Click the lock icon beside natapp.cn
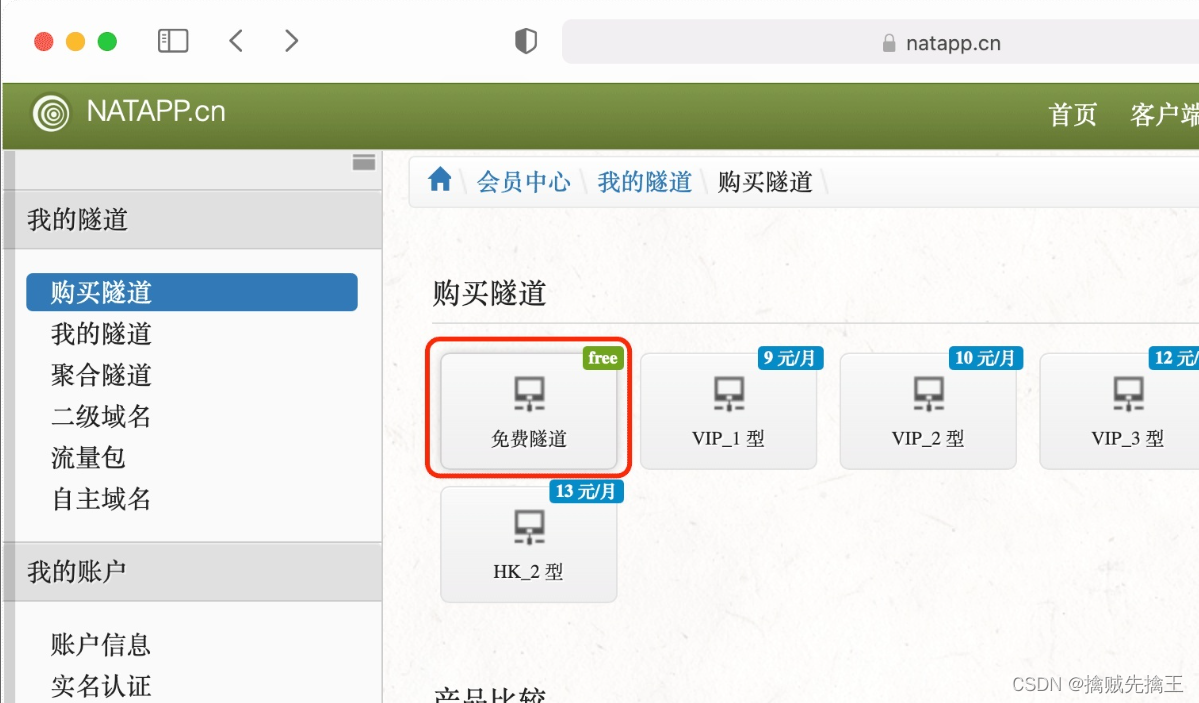The width and height of the screenshot is (1199, 703). coord(889,43)
